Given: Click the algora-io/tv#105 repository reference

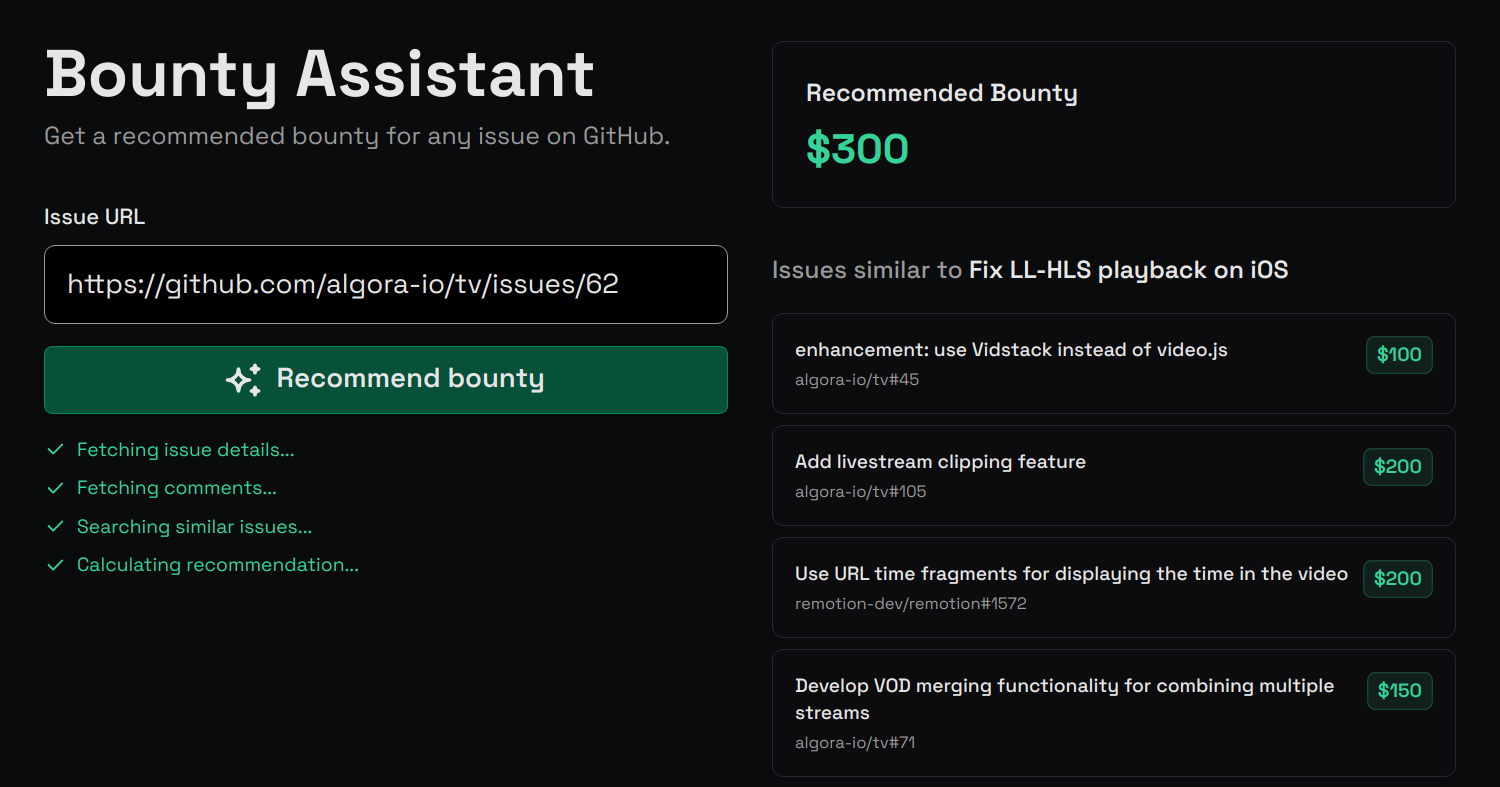Looking at the screenshot, I should click(860, 492).
